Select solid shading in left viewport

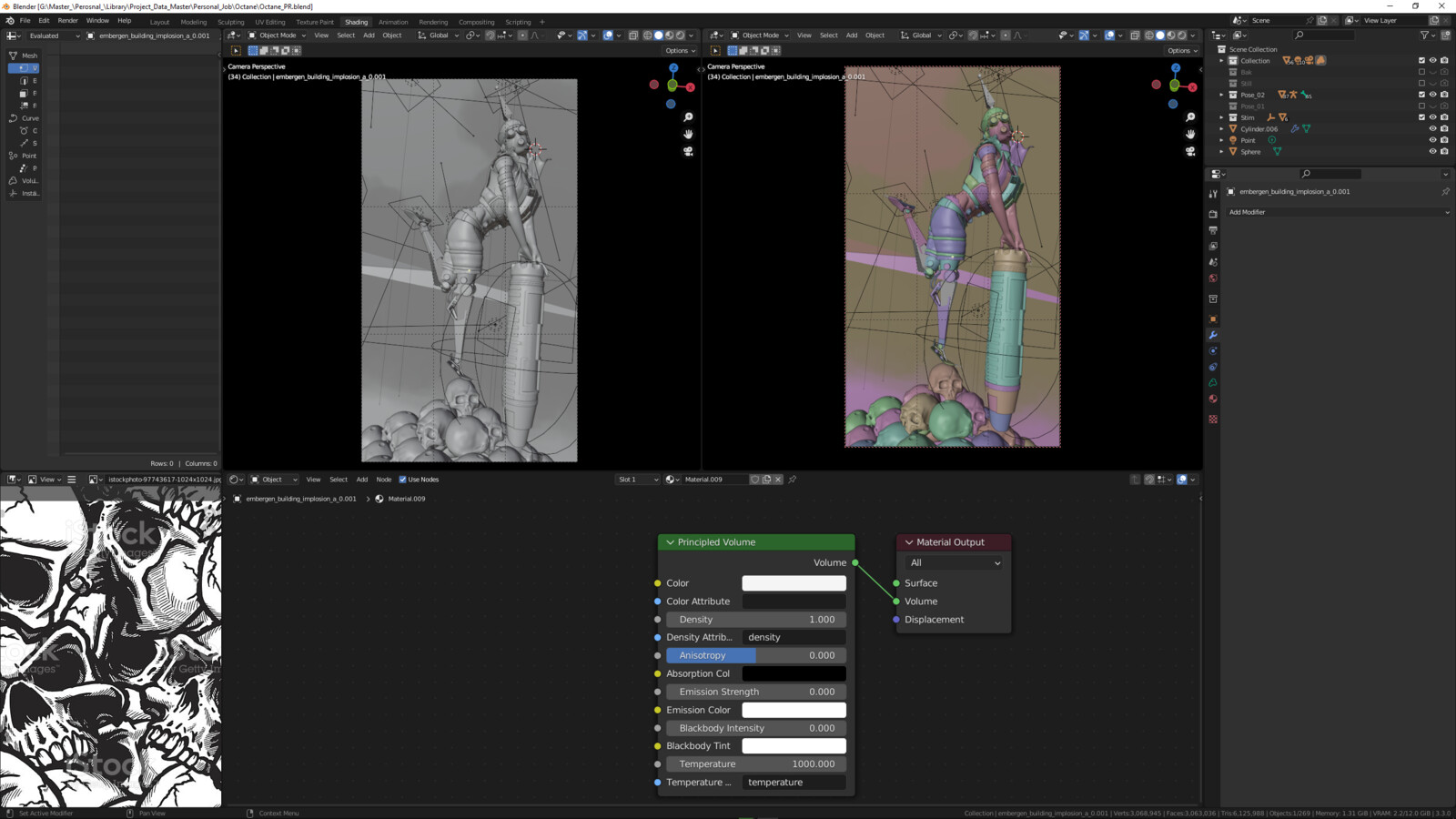[x=659, y=35]
